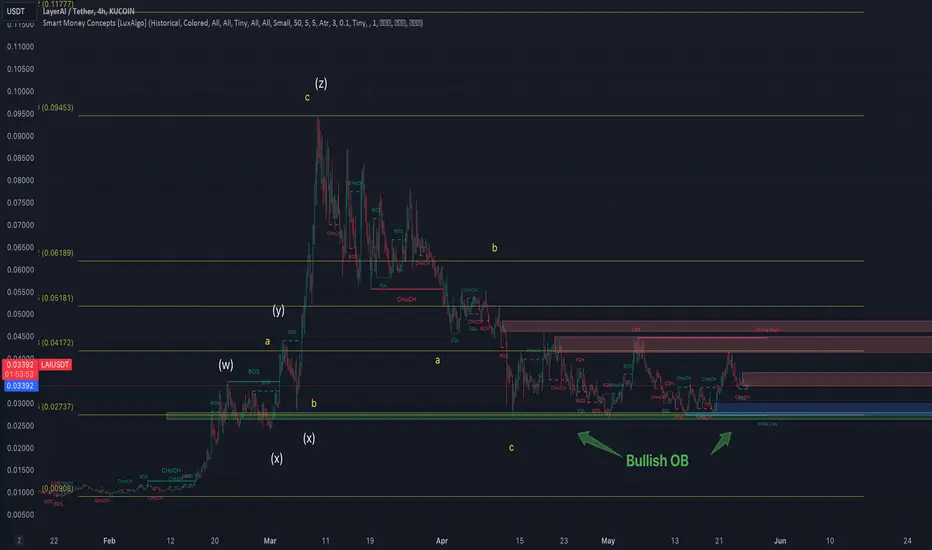Click 0.10000 on the price axis

pyautogui.click(x=20, y=91)
